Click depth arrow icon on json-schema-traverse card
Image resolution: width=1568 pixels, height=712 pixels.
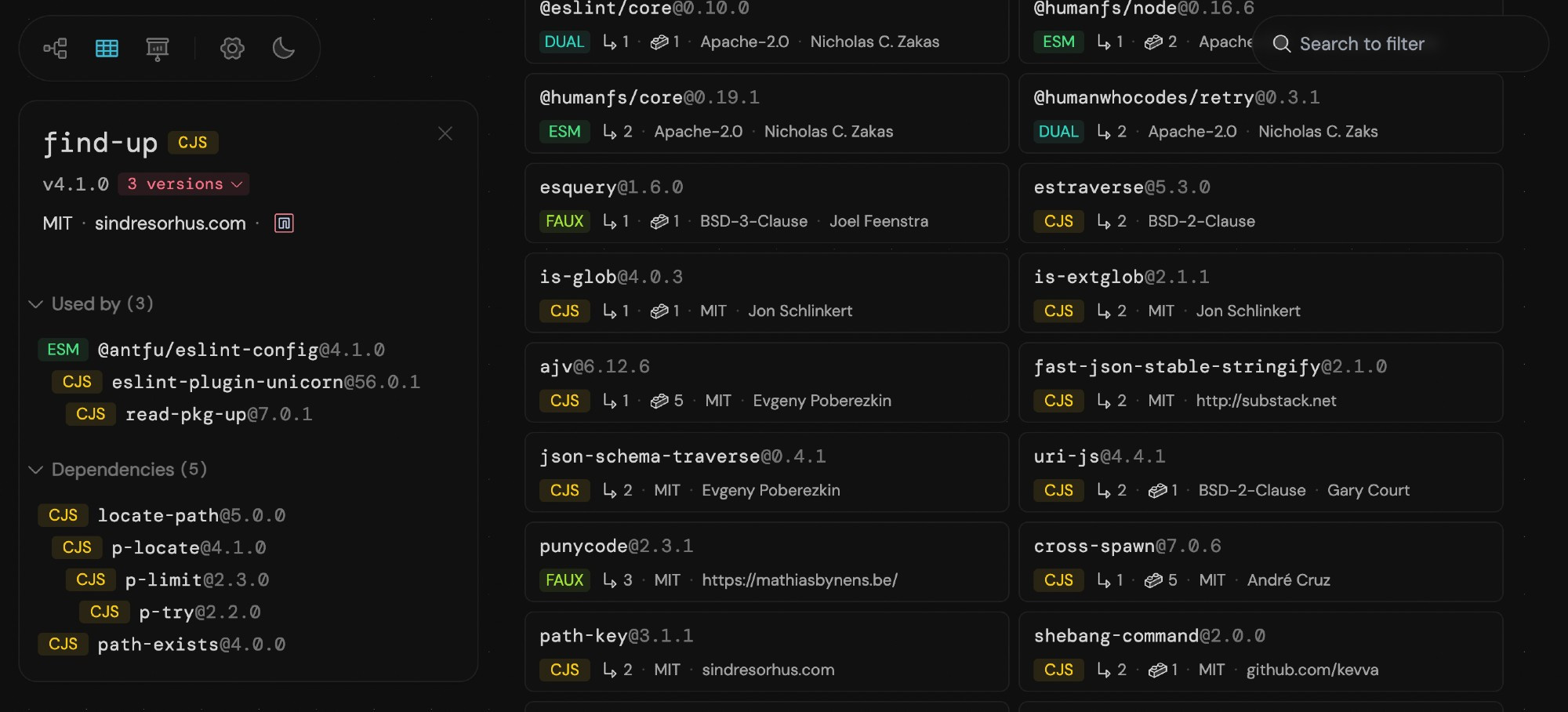610,491
